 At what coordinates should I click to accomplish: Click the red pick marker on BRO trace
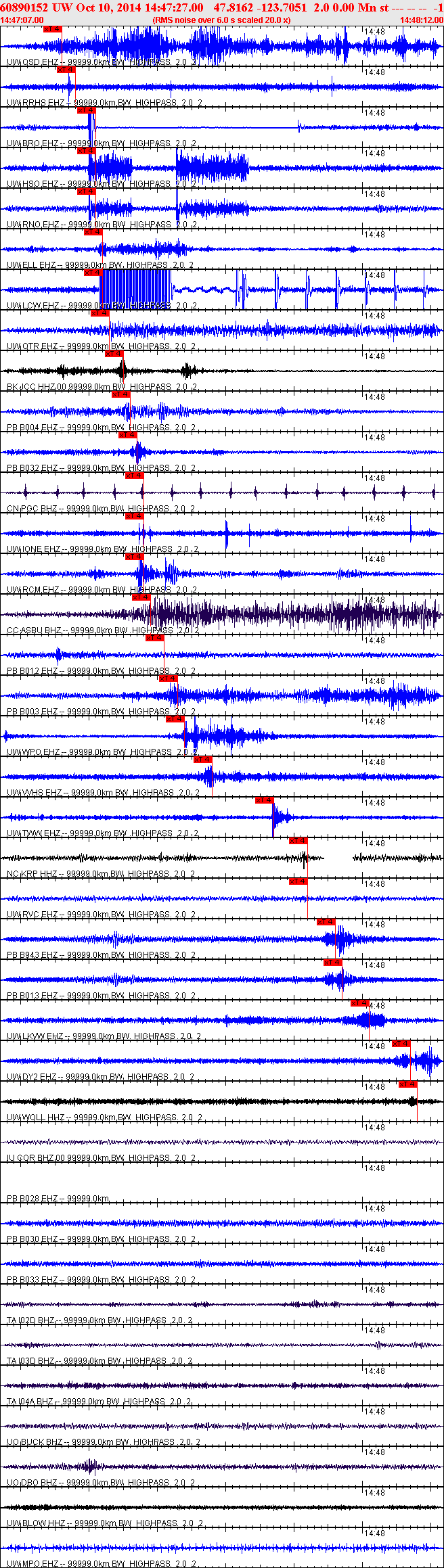(x=86, y=110)
